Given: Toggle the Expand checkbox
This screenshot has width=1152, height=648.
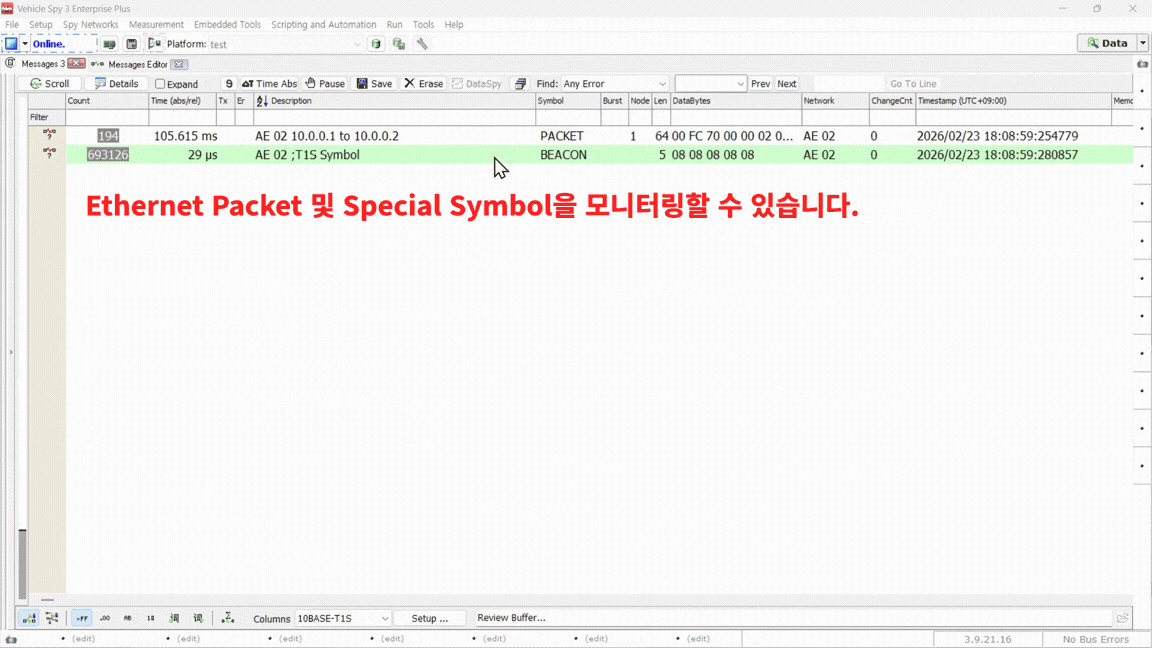Looking at the screenshot, I should click(160, 84).
